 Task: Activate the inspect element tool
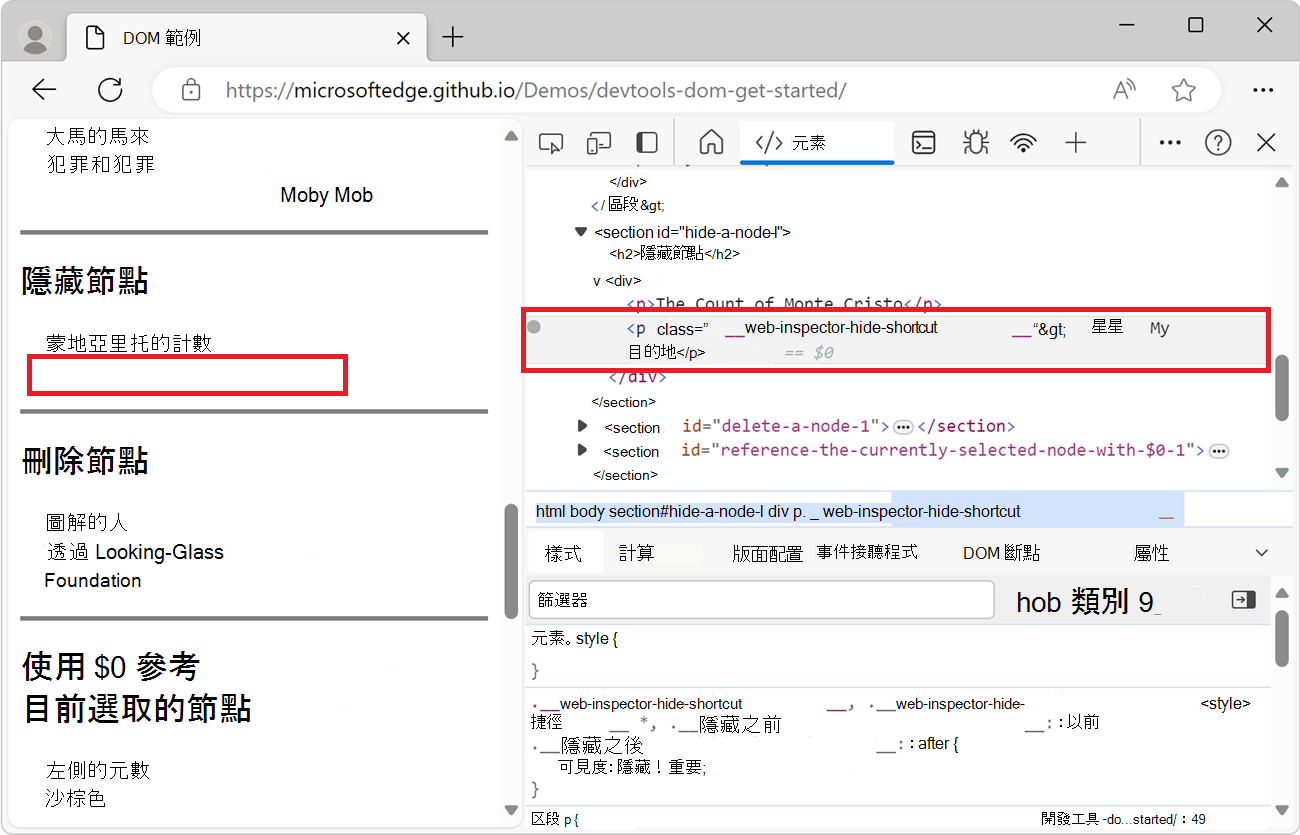click(551, 143)
